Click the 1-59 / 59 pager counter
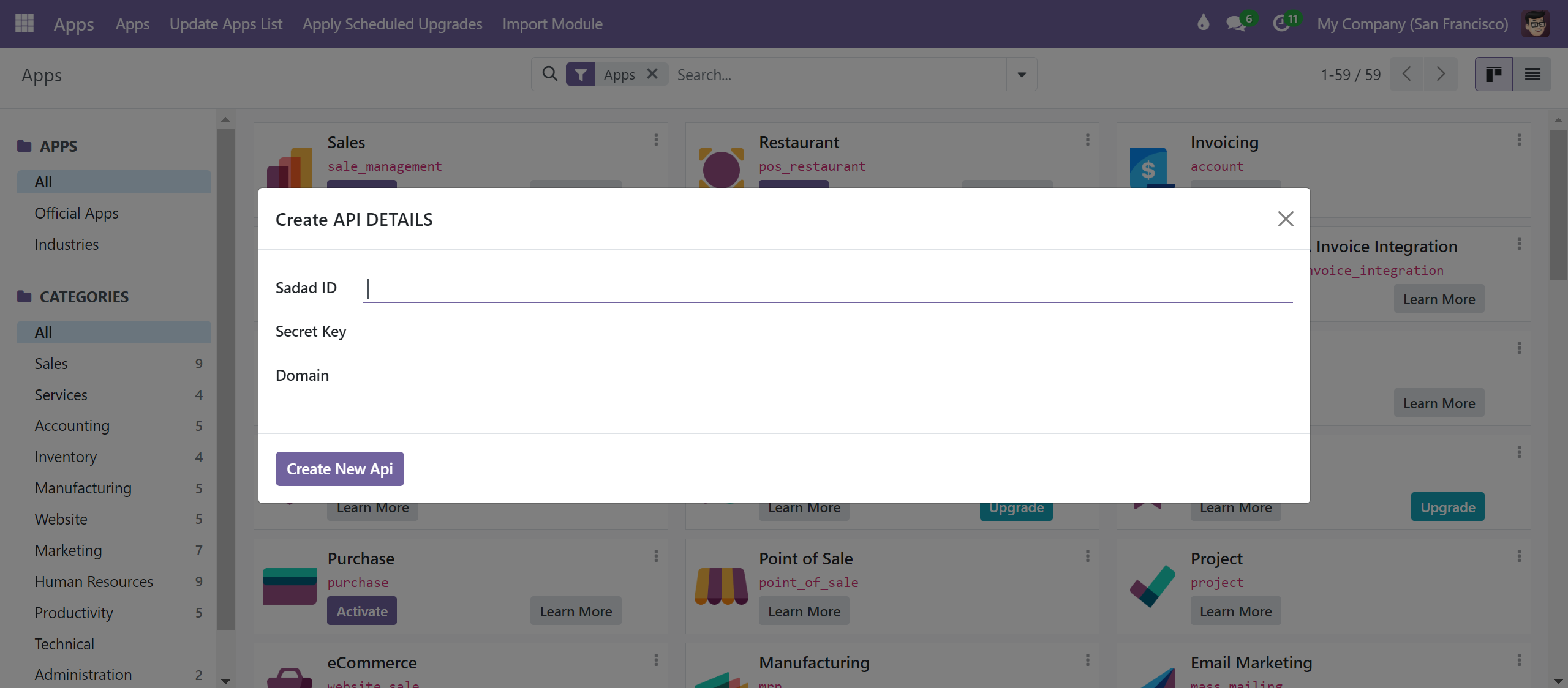Image resolution: width=1568 pixels, height=688 pixels. pyautogui.click(x=1351, y=75)
